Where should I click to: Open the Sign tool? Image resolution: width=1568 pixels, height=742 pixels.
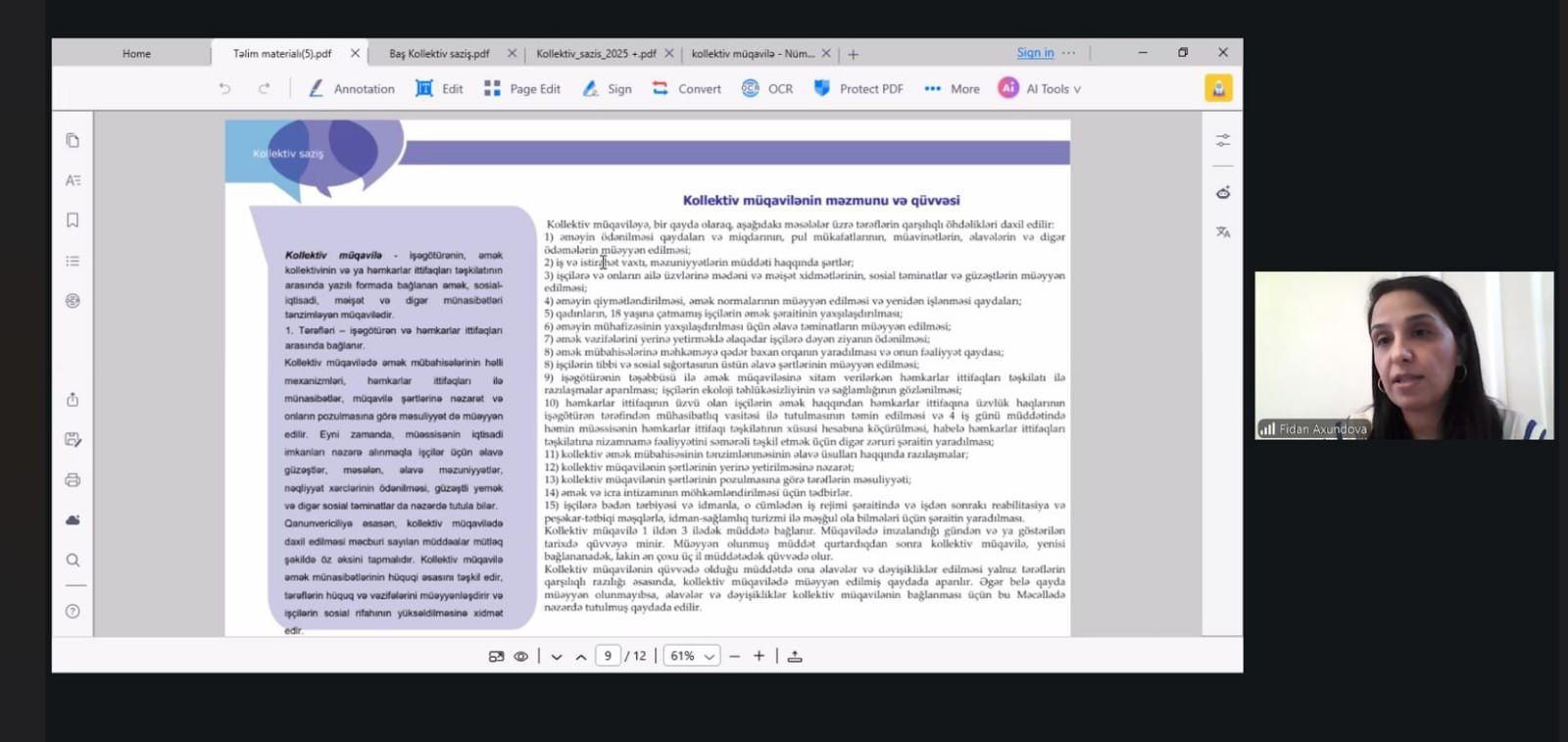(x=607, y=88)
